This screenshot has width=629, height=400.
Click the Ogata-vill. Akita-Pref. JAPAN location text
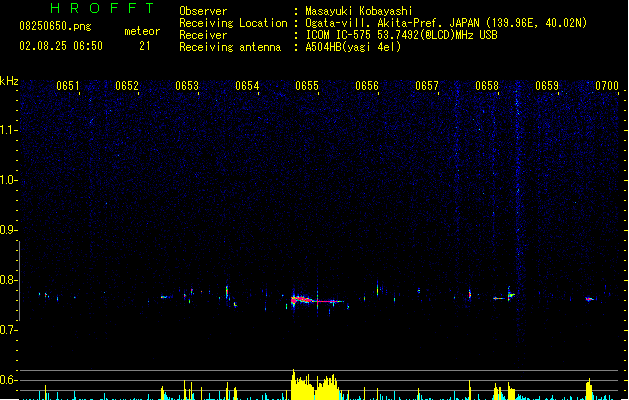(x=446, y=23)
